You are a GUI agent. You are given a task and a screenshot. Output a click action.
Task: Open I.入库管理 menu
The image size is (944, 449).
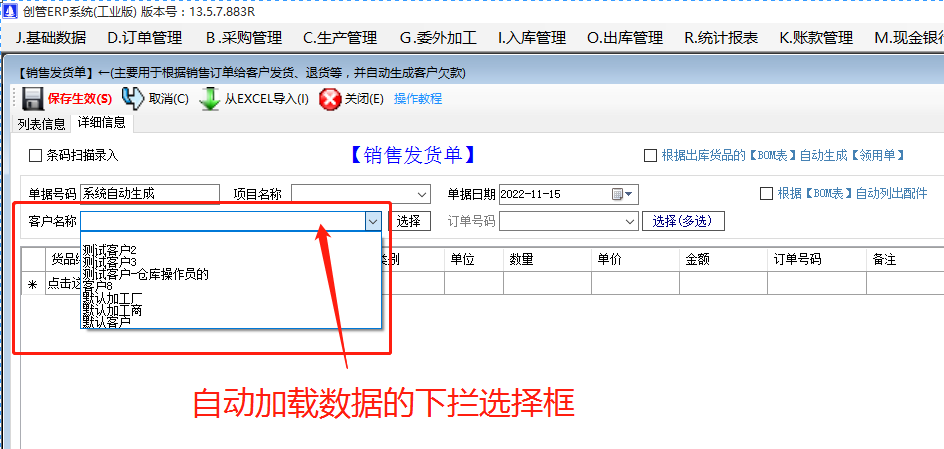tap(532, 38)
